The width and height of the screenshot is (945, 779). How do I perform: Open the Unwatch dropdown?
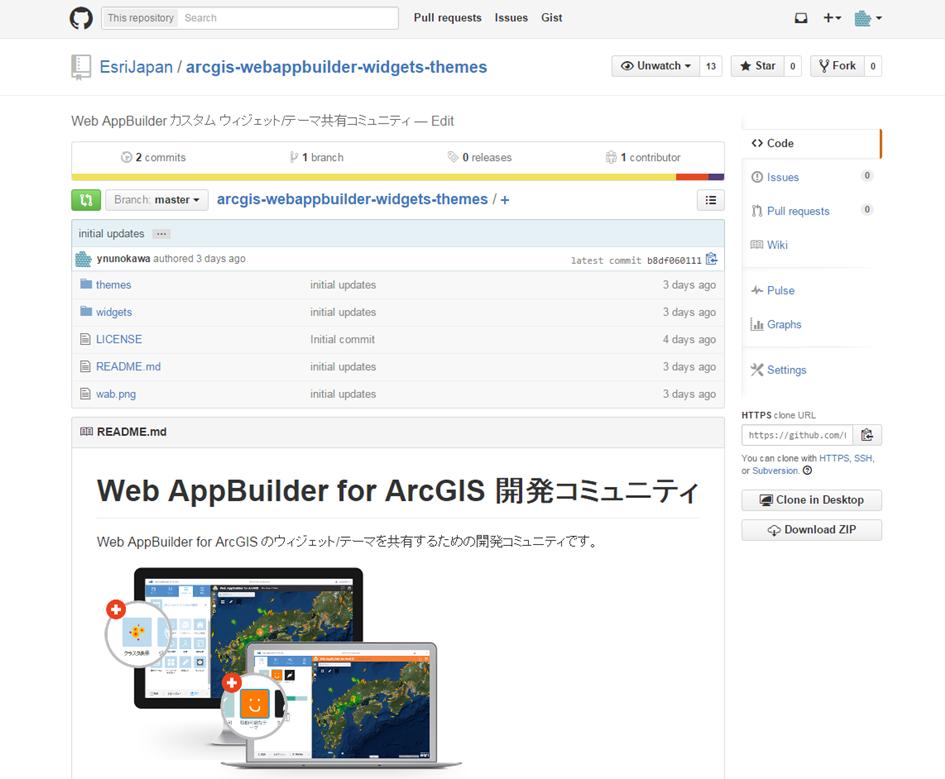pyautogui.click(x=655, y=66)
